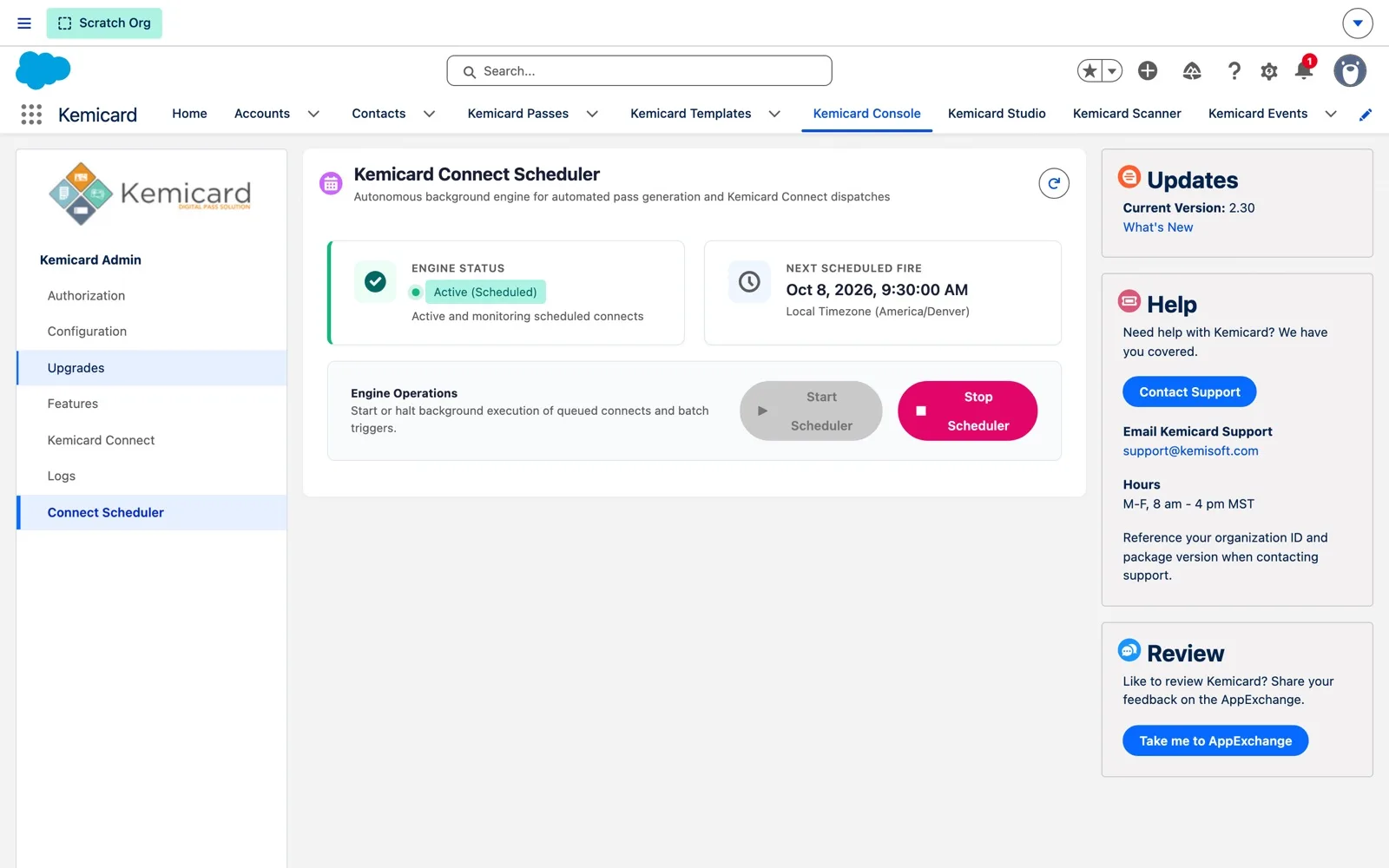Viewport: 1389px width, 868px height.
Task: Select the Kemicard Console tab
Action: tap(866, 114)
